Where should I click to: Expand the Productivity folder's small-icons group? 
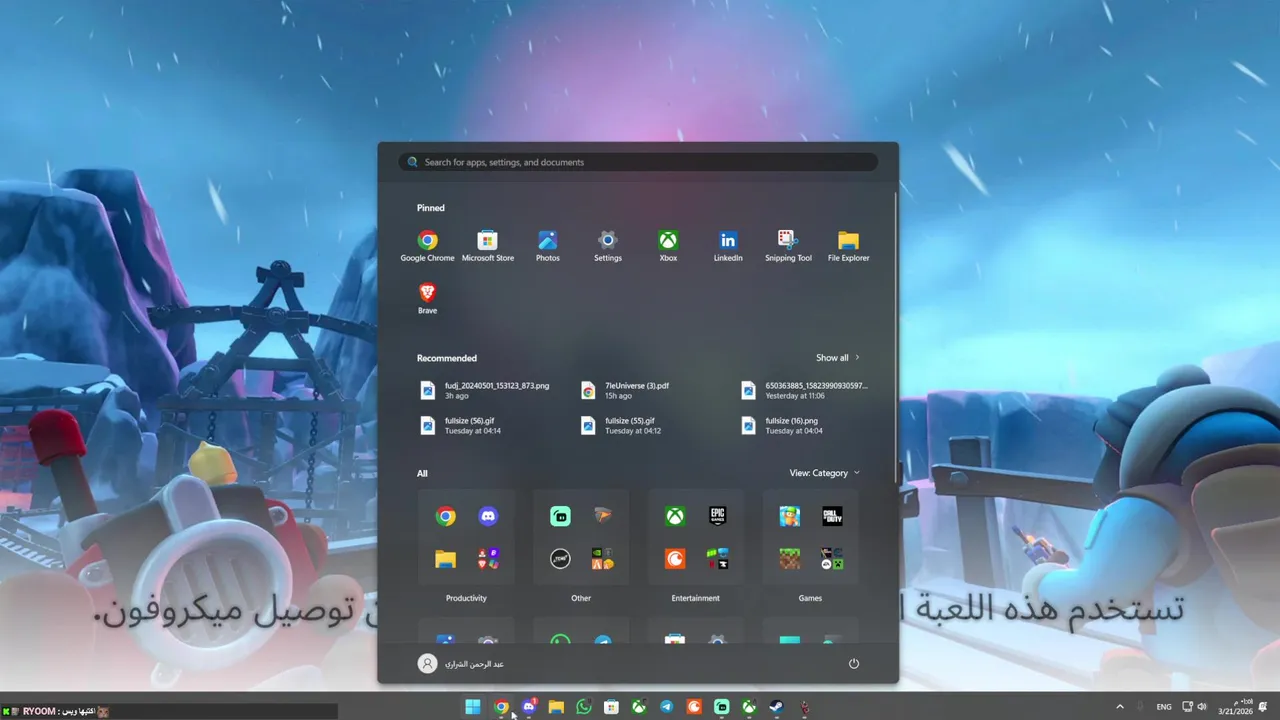488,559
